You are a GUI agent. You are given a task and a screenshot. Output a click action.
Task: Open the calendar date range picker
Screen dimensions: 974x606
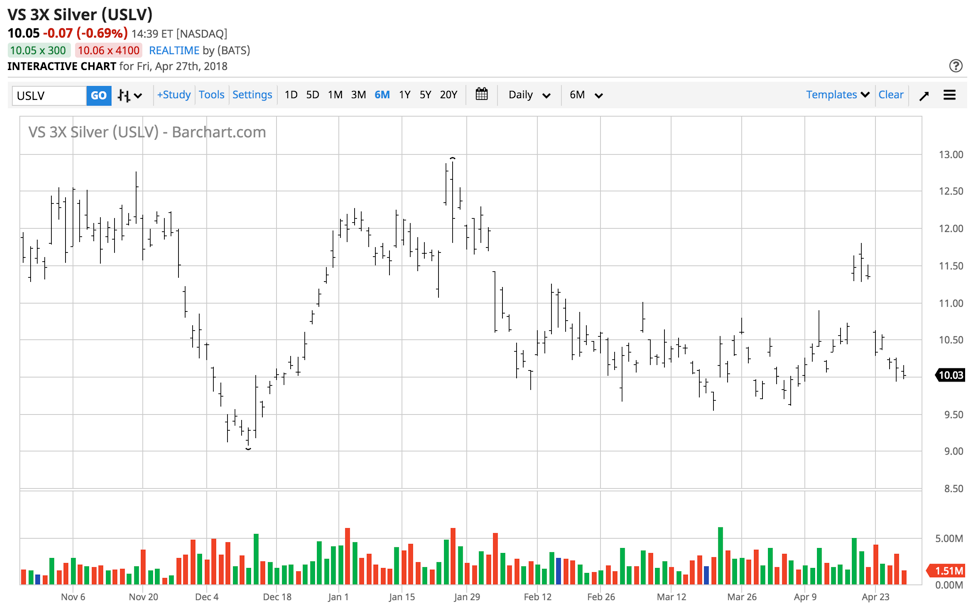[x=481, y=94]
